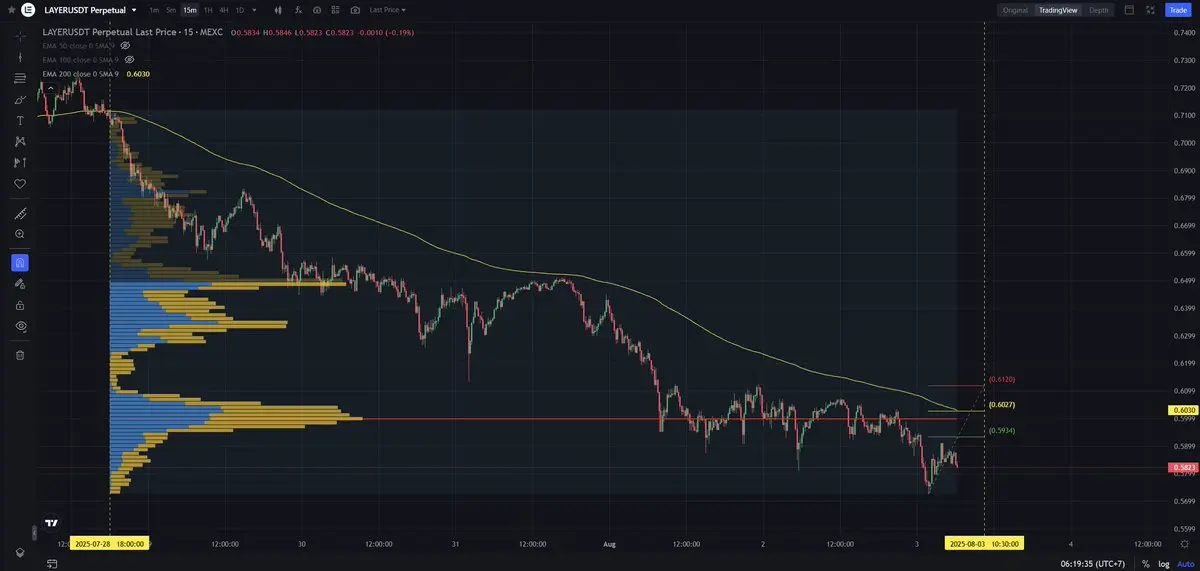Star LAYERUSDT as a favorite
The height and width of the screenshot is (571, 1200).
[10, 10]
